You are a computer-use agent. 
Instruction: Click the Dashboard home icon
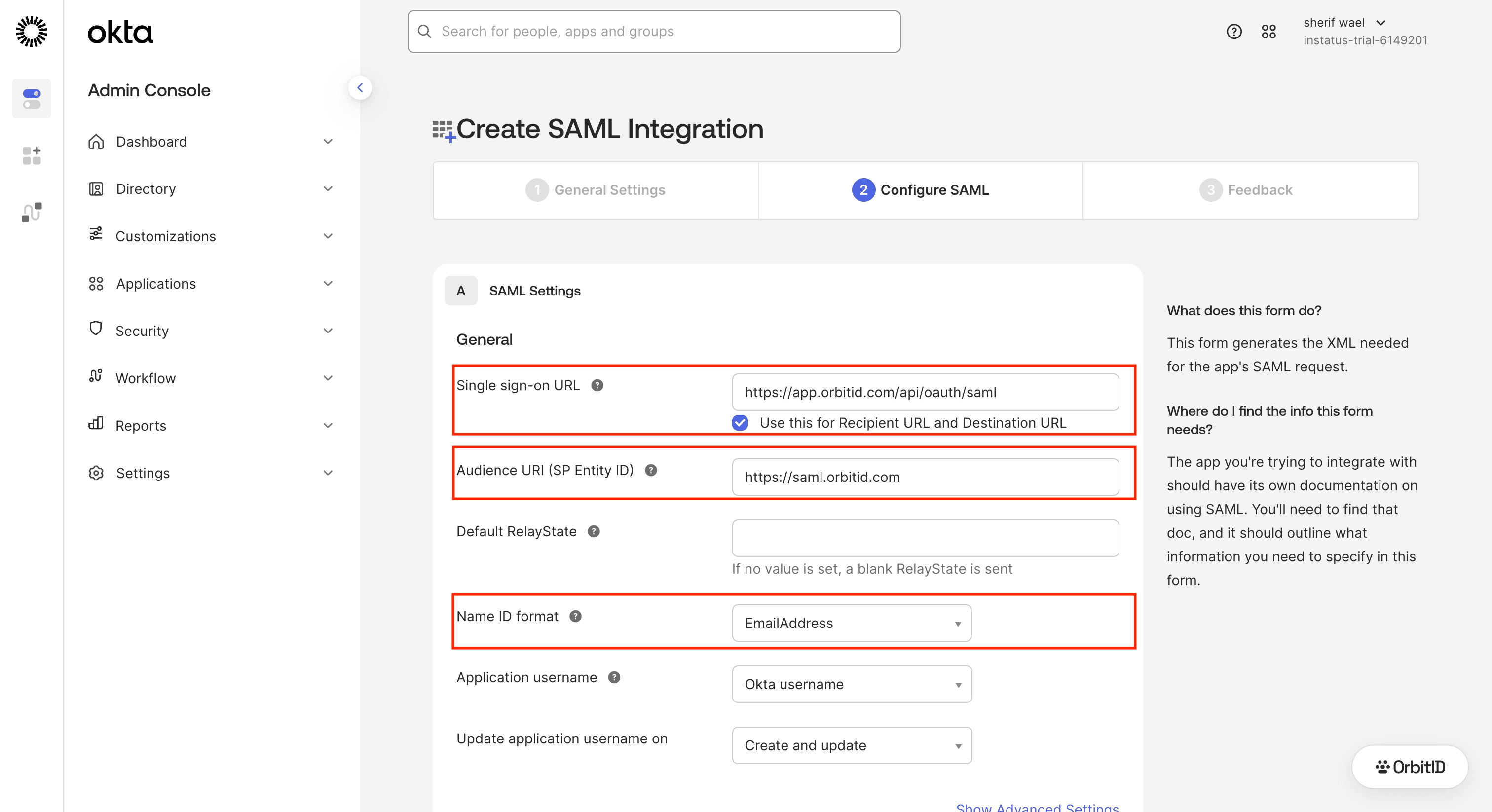click(96, 141)
